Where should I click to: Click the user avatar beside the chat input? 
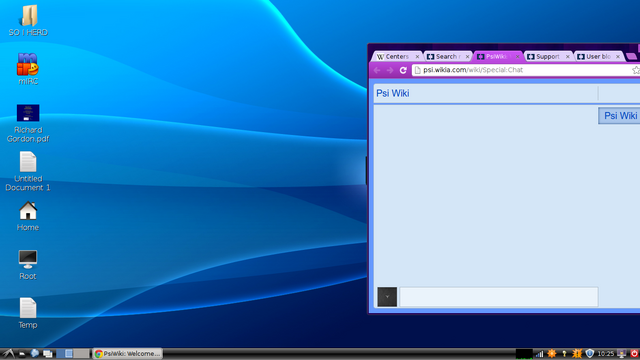pos(387,297)
